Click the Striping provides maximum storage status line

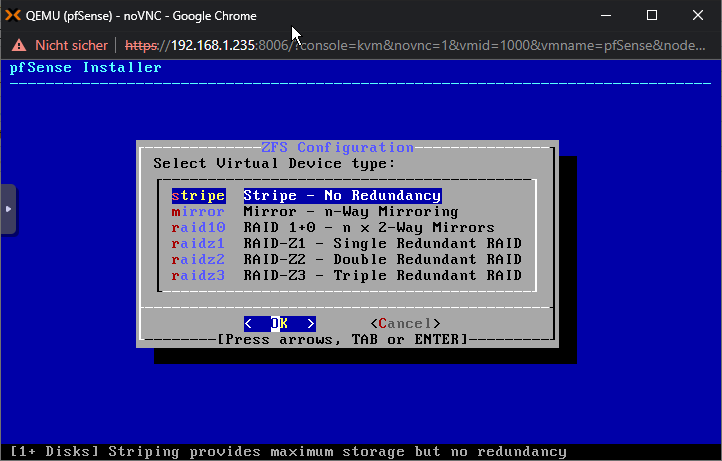click(288, 452)
